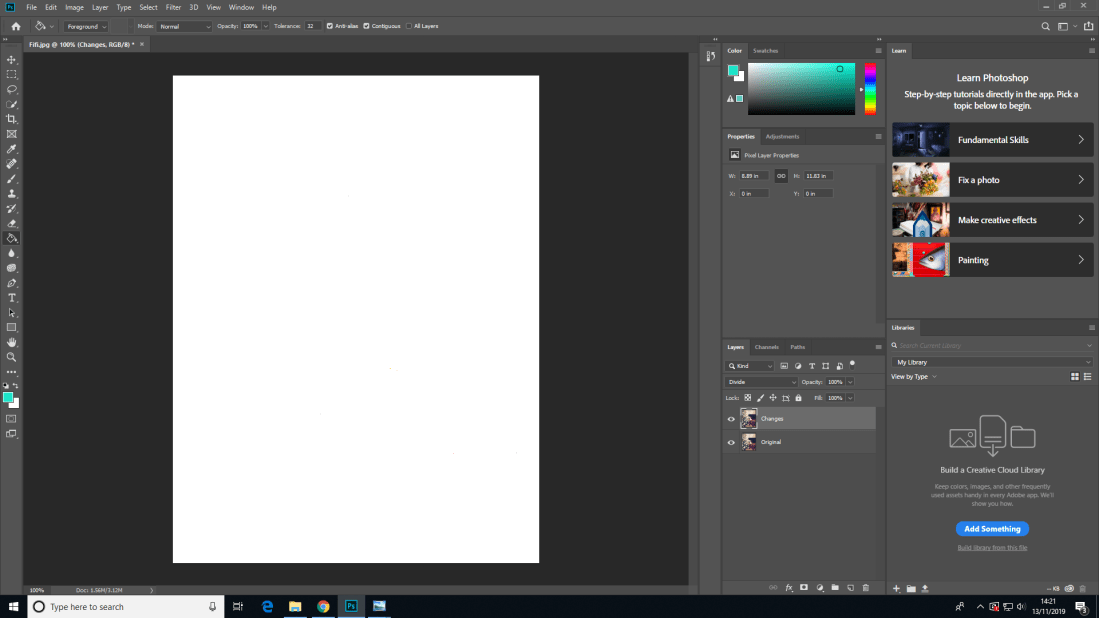
Task: Select the Move tool
Action: pos(12,60)
